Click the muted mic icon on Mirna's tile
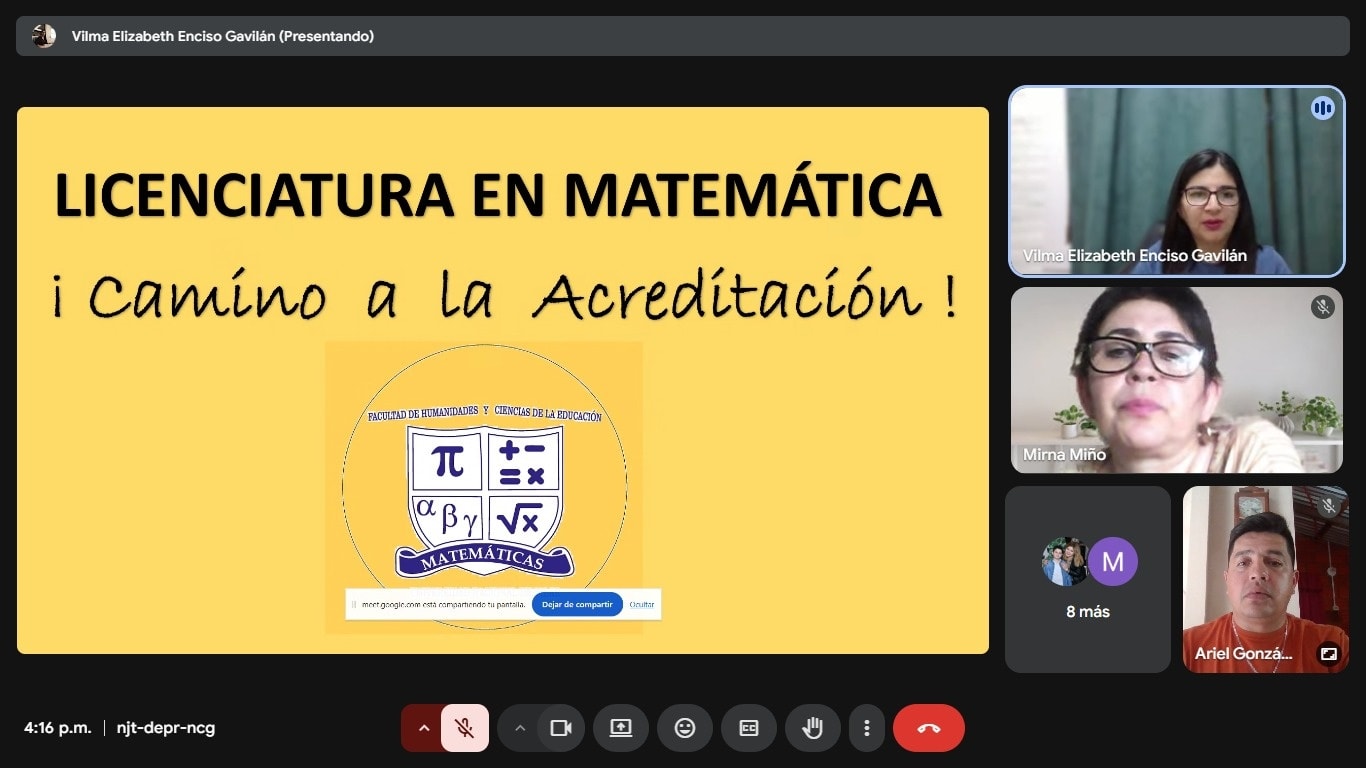The image size is (1366, 768). point(1322,307)
